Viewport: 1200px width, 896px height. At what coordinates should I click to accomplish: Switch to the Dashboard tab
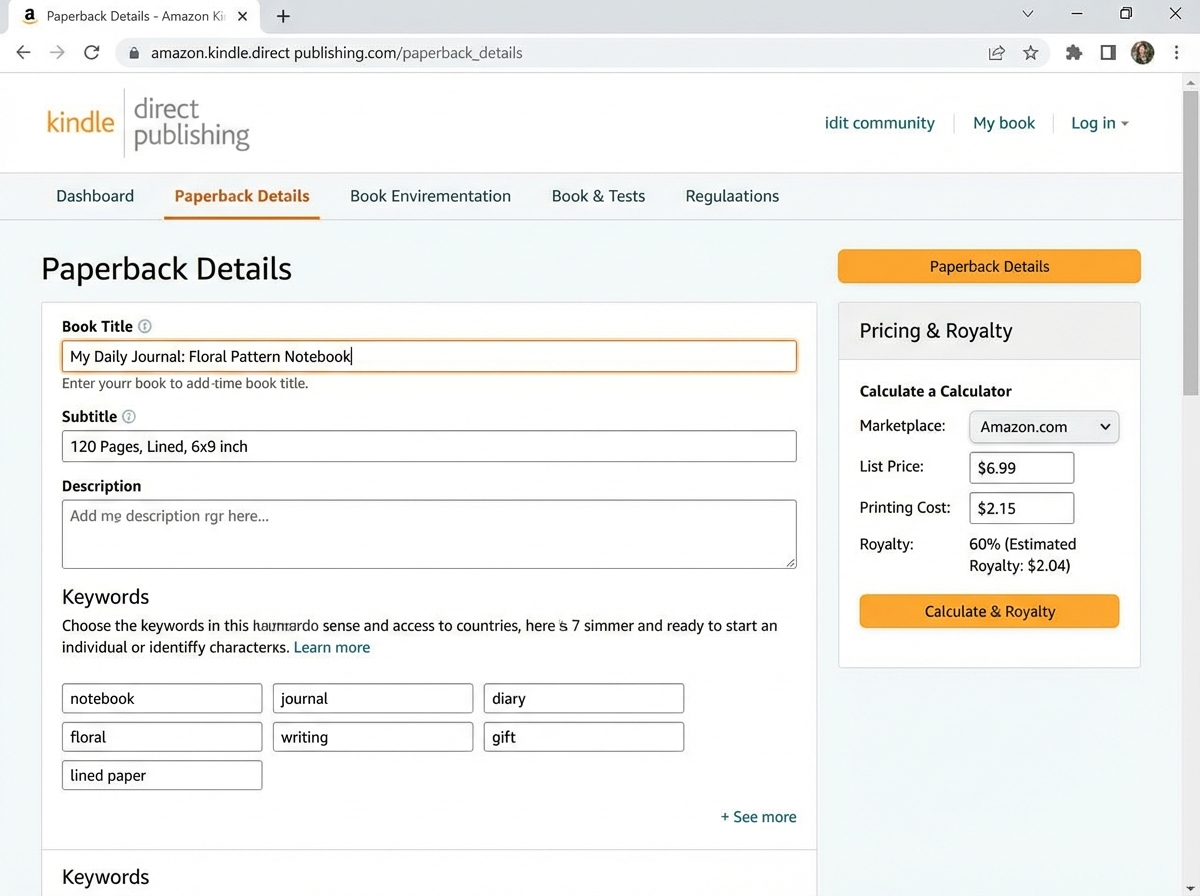pyautogui.click(x=95, y=195)
